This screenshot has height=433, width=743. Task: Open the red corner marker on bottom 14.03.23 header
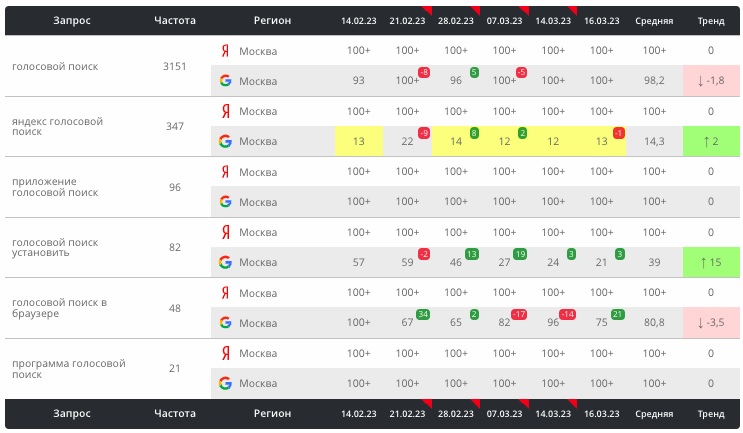click(x=573, y=404)
